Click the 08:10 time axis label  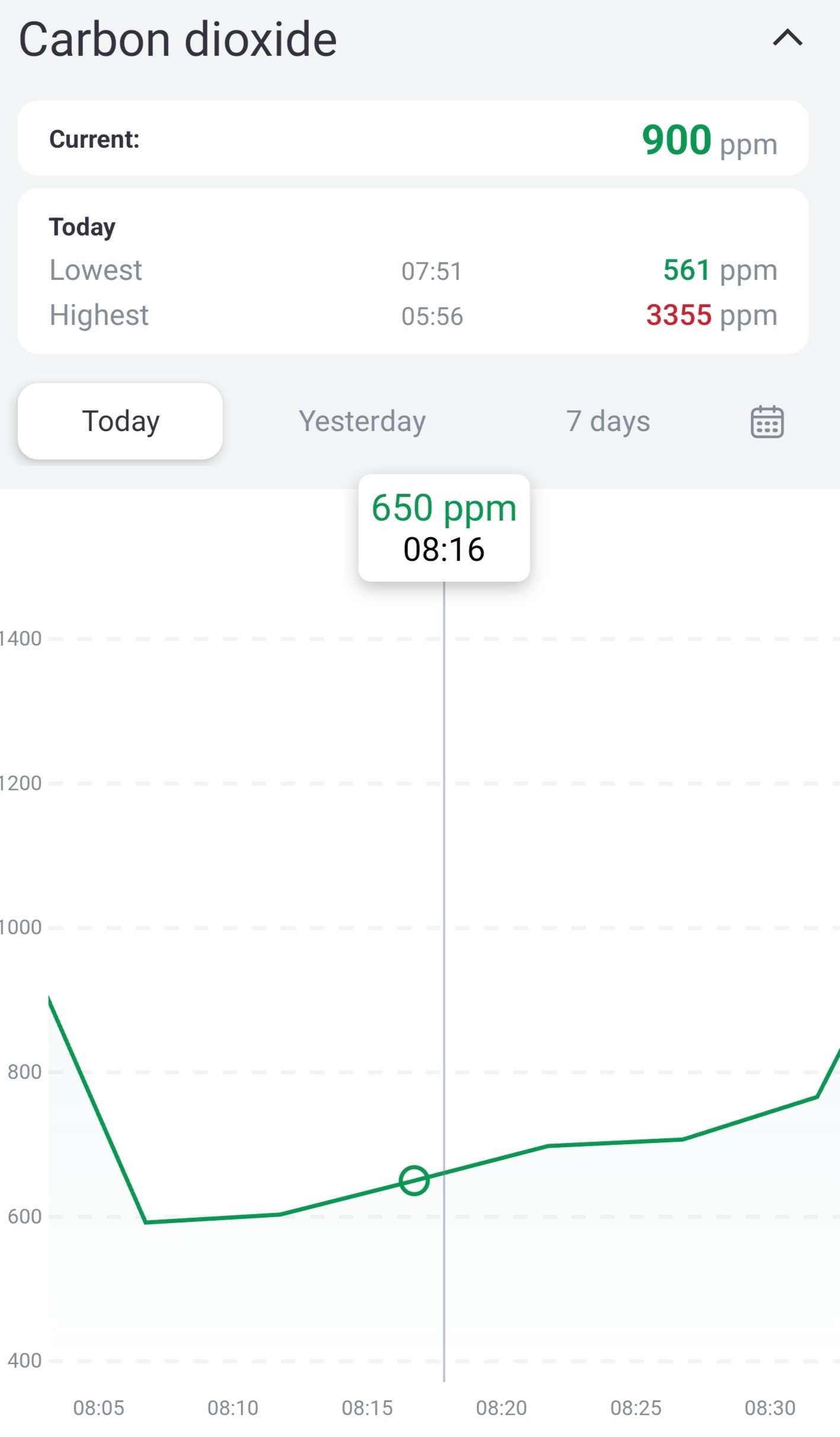(233, 1408)
